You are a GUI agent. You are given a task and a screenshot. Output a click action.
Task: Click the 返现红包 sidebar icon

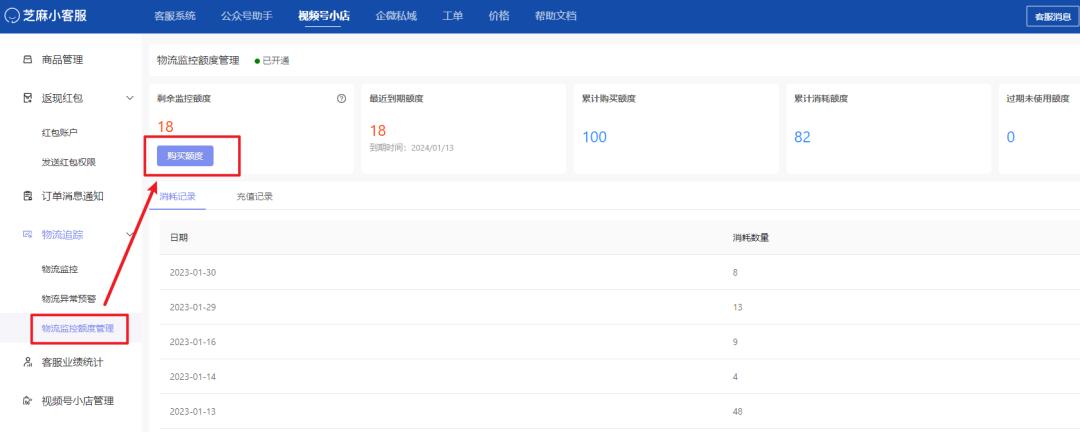(x=27, y=97)
